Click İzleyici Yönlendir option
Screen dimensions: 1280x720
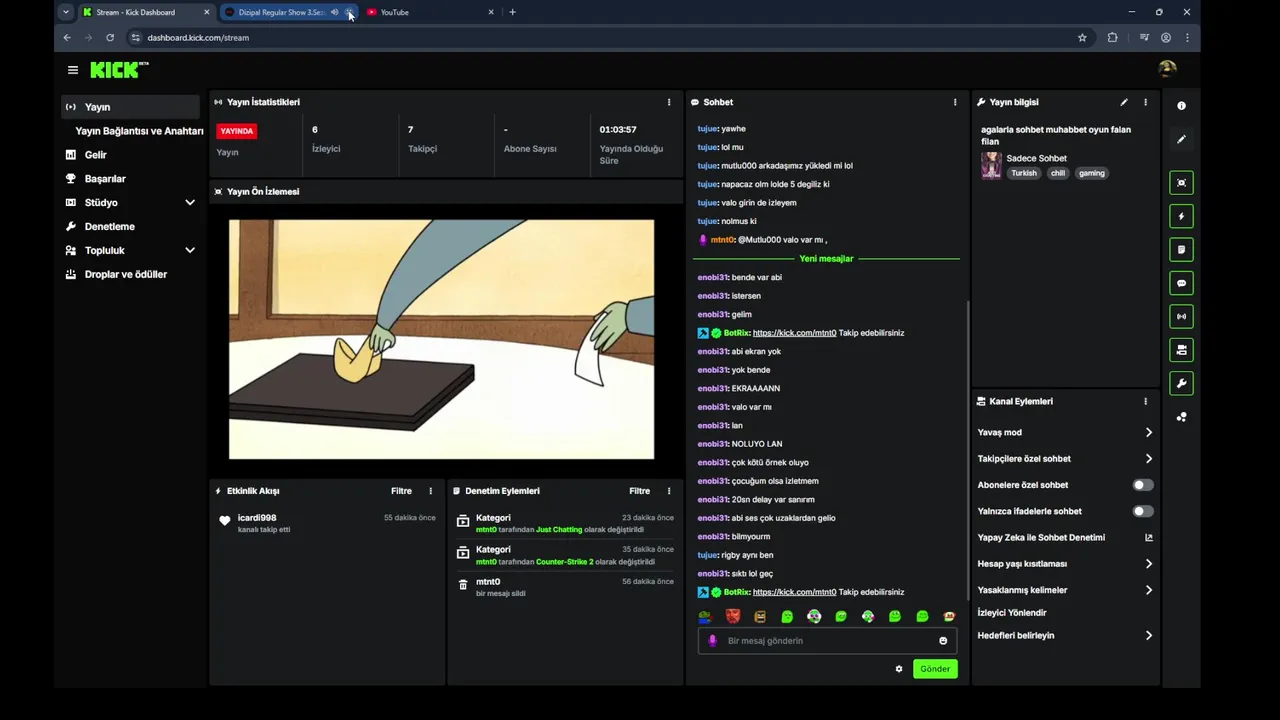click(x=1012, y=613)
